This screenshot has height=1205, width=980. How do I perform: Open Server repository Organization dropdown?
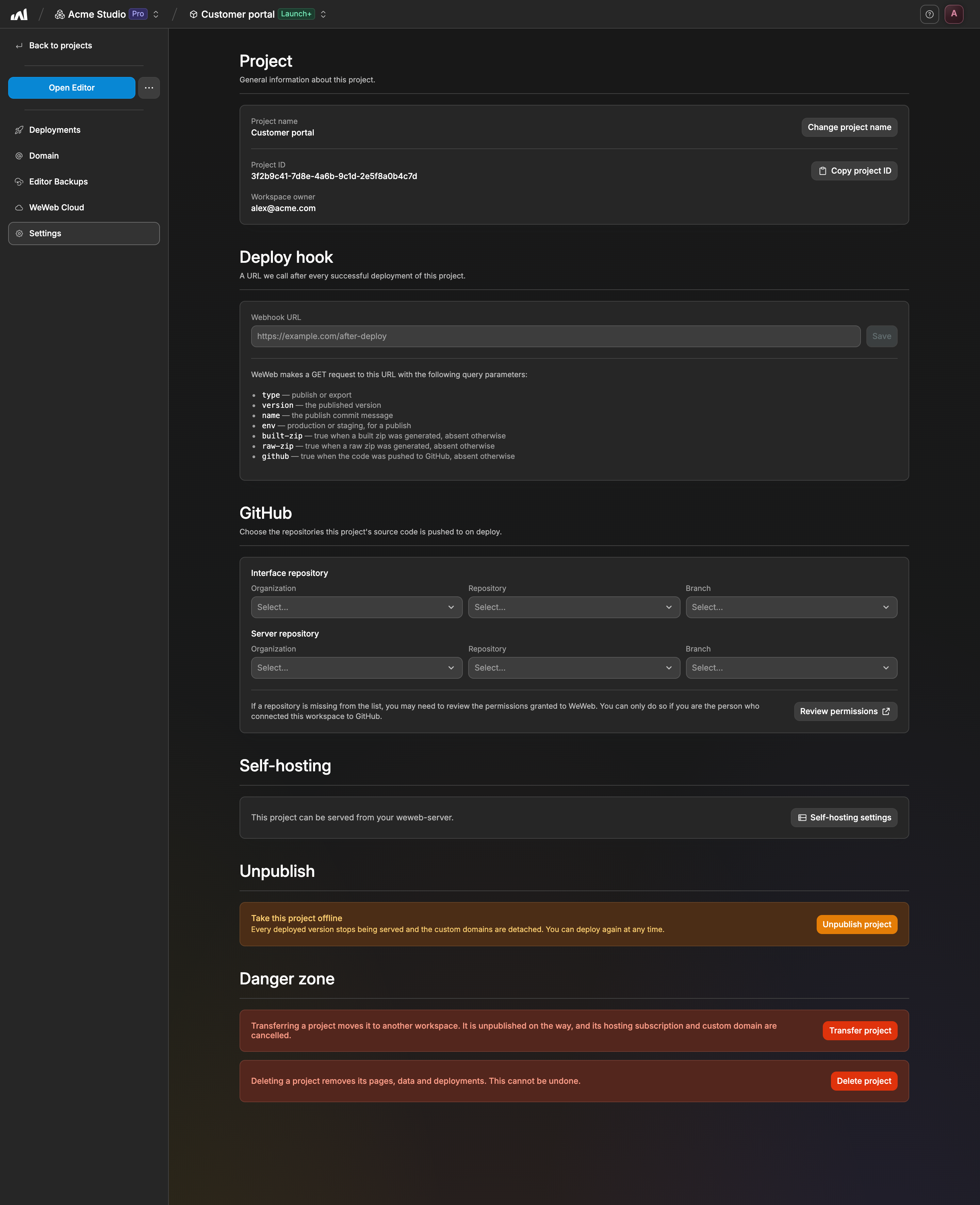357,668
